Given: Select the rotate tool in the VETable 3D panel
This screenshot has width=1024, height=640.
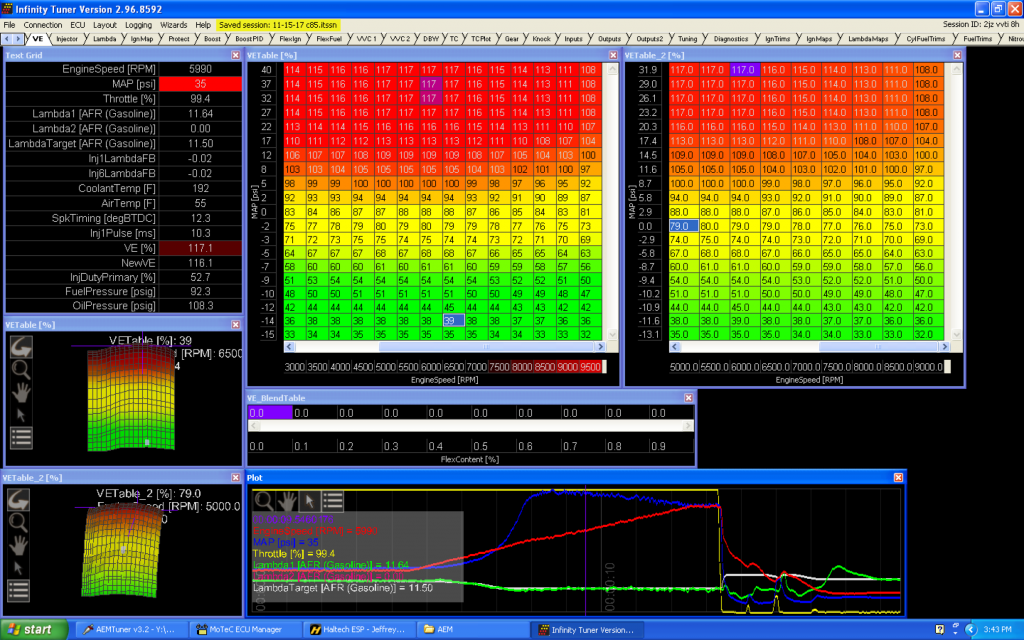Looking at the screenshot, I should point(20,347).
